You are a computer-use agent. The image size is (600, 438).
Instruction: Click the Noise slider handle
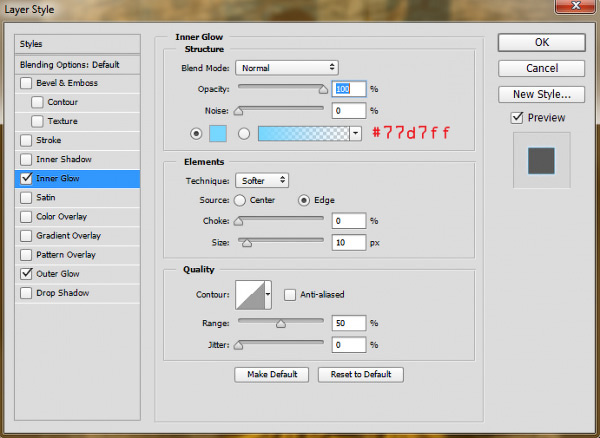[238, 111]
